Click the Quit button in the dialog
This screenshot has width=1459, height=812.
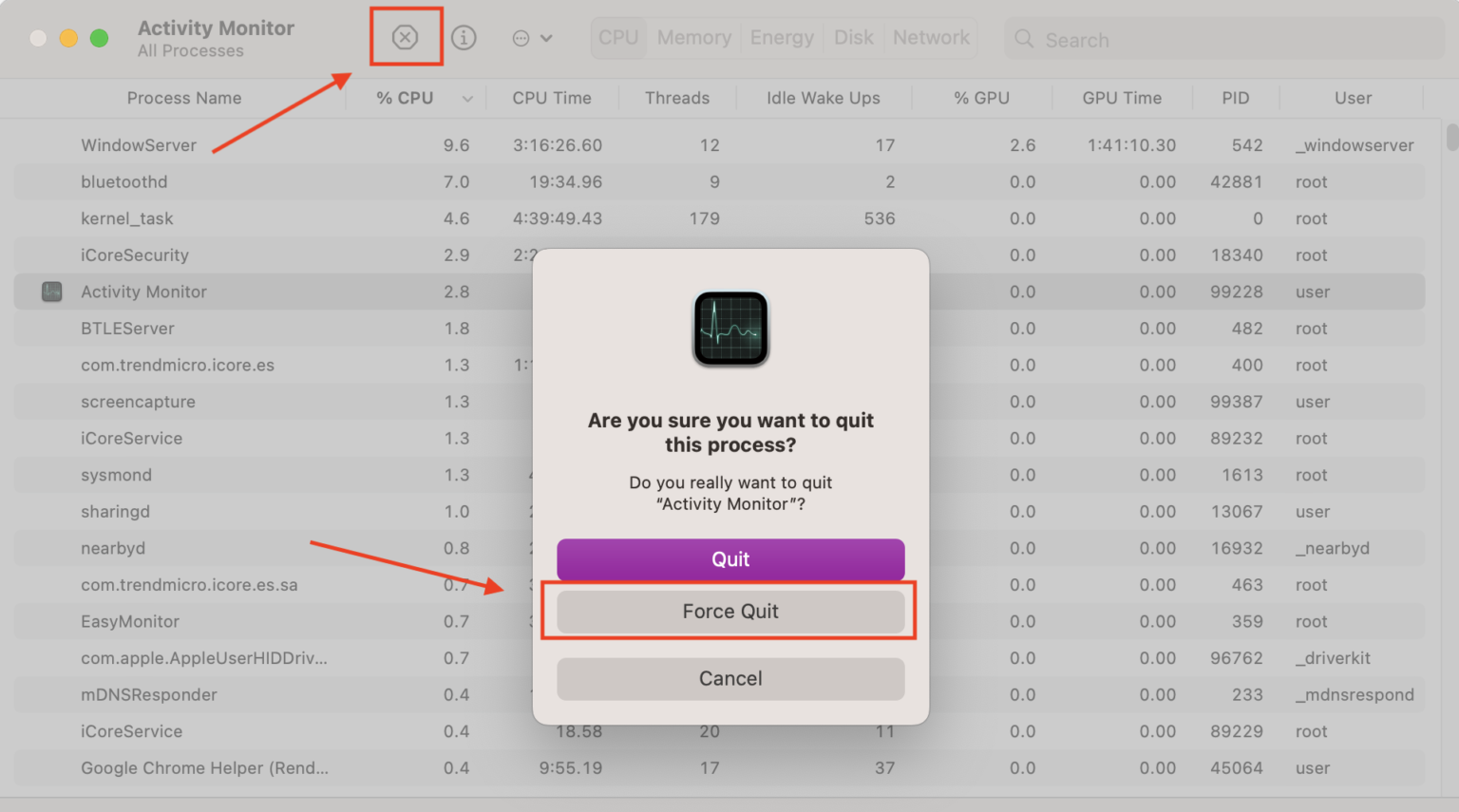[729, 559]
